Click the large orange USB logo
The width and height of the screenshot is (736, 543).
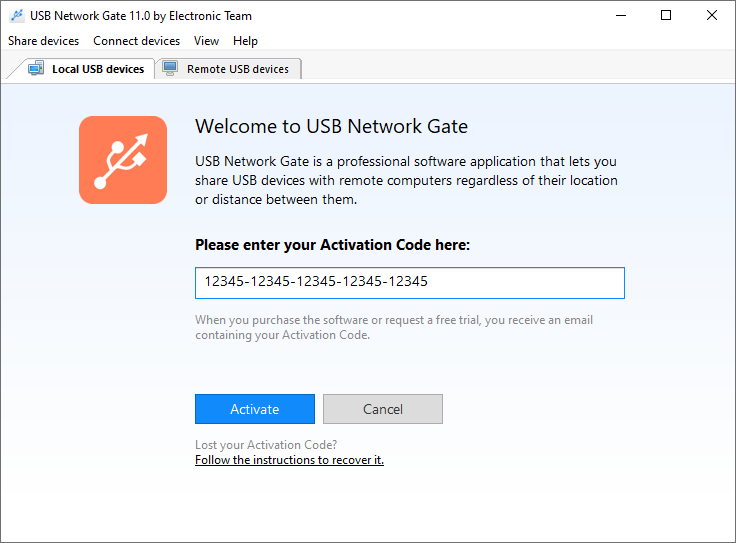pos(123,160)
